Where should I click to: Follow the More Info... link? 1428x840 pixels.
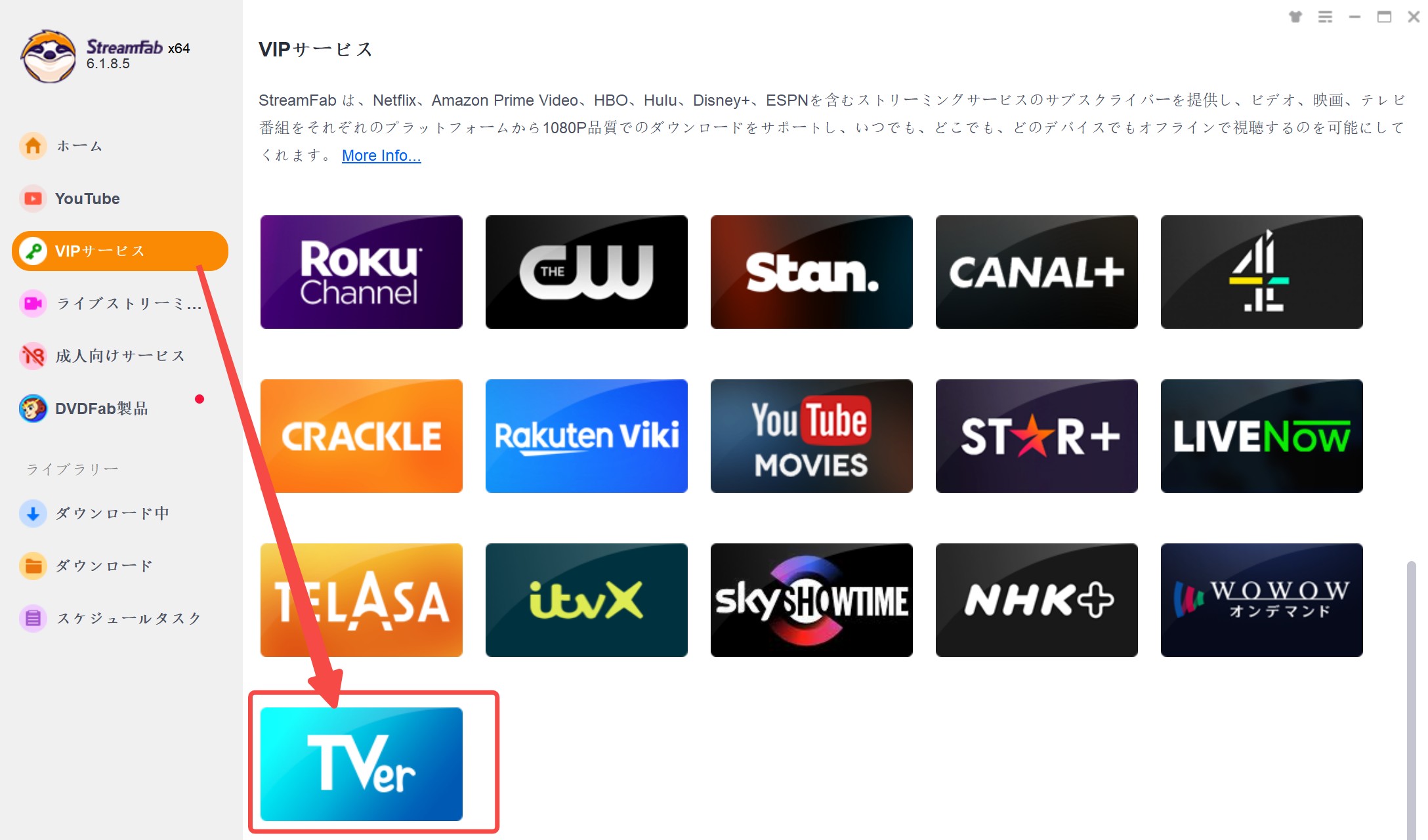point(381,156)
